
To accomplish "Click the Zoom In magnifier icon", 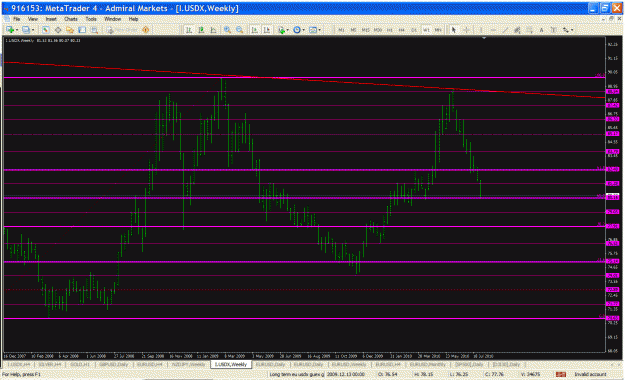I will click(x=227, y=30).
